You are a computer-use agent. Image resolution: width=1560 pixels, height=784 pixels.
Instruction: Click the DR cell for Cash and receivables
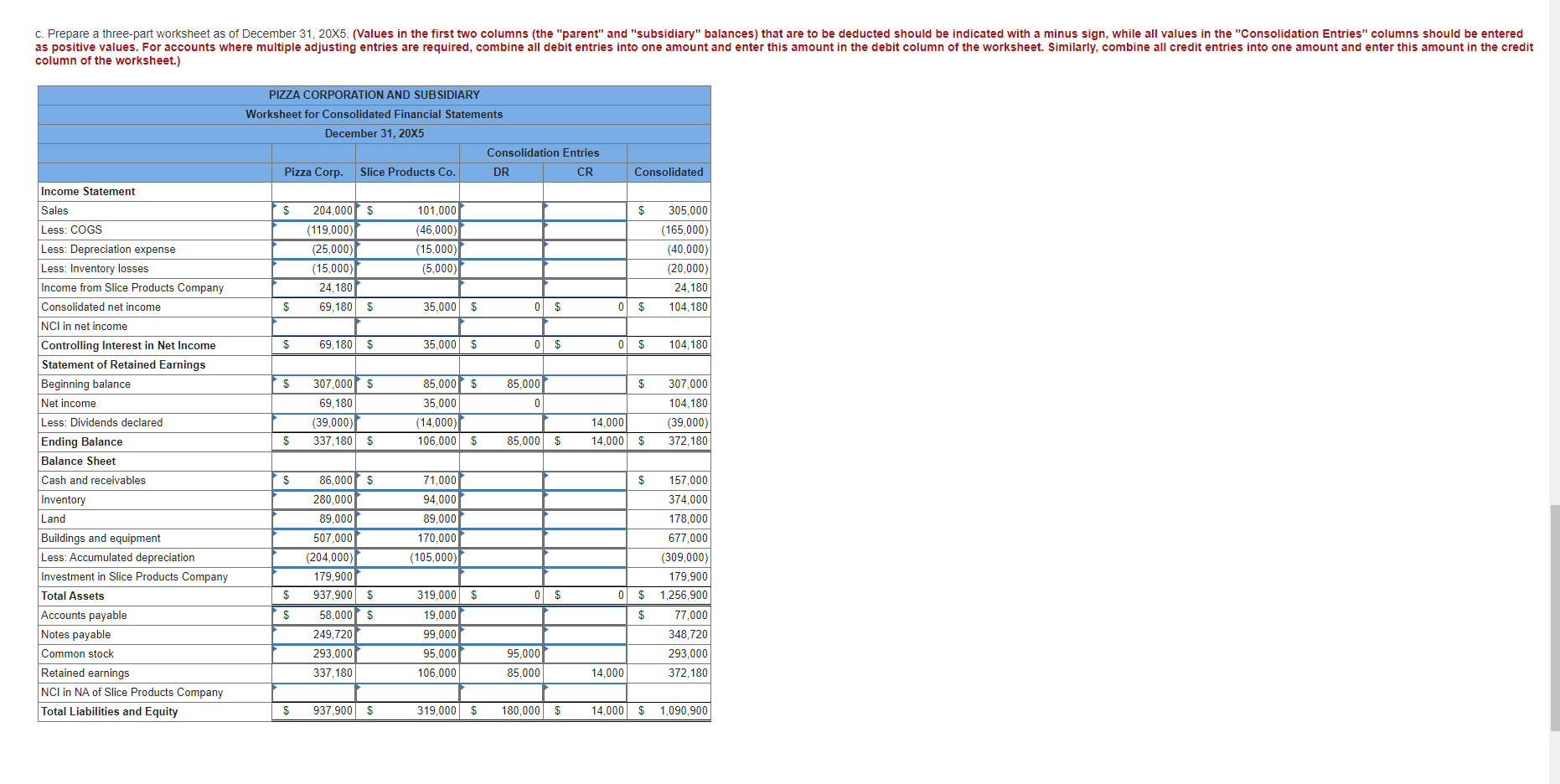(x=501, y=480)
